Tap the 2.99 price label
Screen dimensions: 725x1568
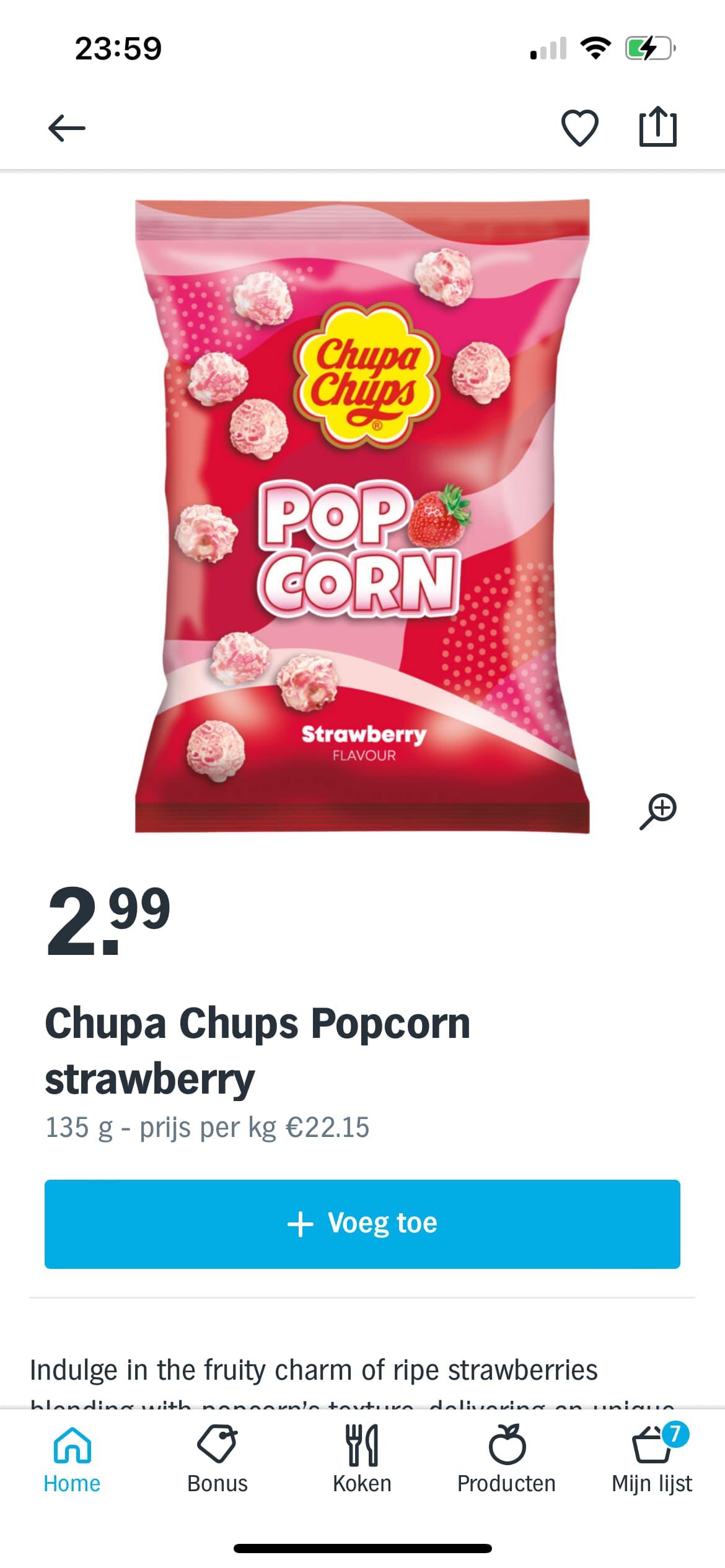tap(108, 920)
